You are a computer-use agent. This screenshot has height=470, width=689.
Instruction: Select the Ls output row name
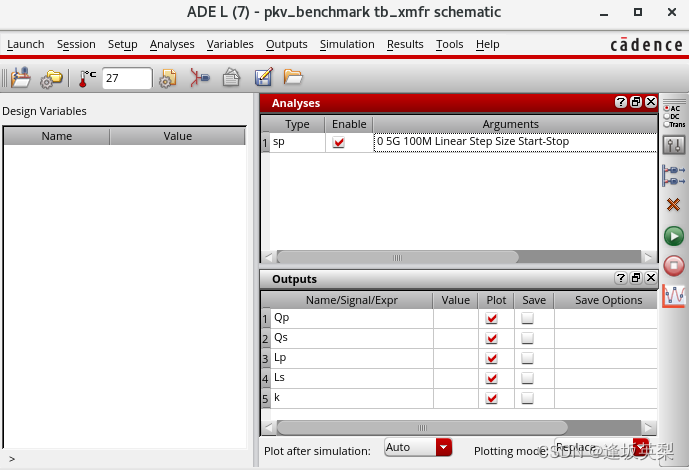click(352, 378)
